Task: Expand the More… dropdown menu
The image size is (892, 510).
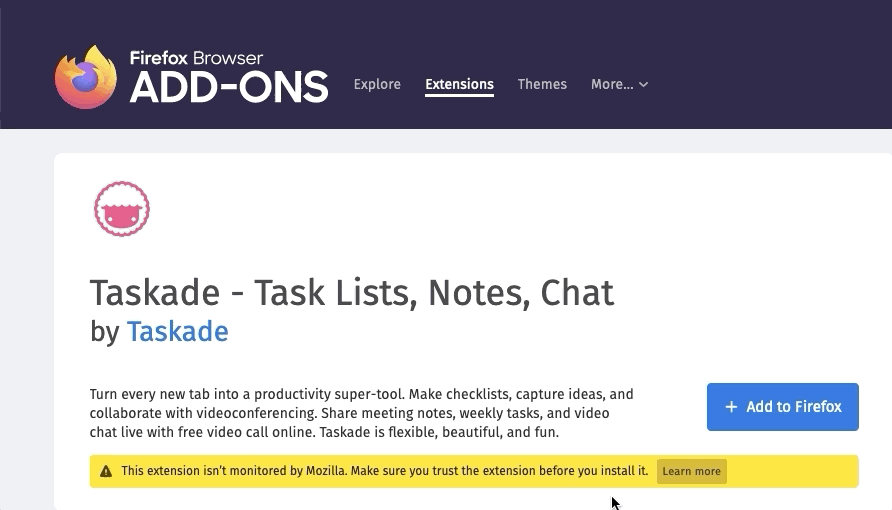Action: tap(612, 84)
